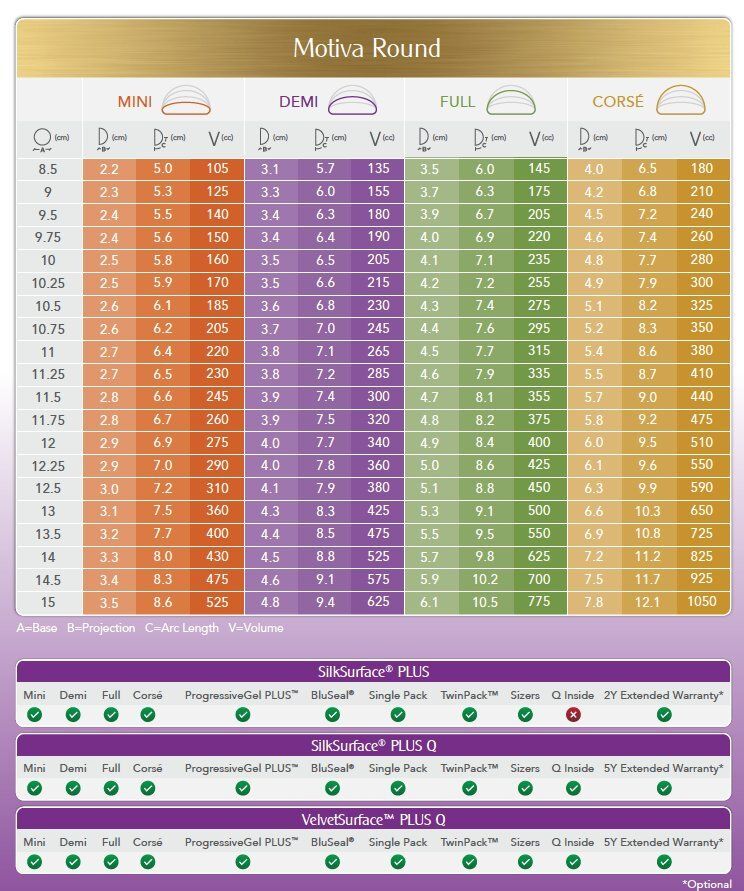Click the MINI implant profile icon
Screen dimensions: 744x891
coord(186,101)
